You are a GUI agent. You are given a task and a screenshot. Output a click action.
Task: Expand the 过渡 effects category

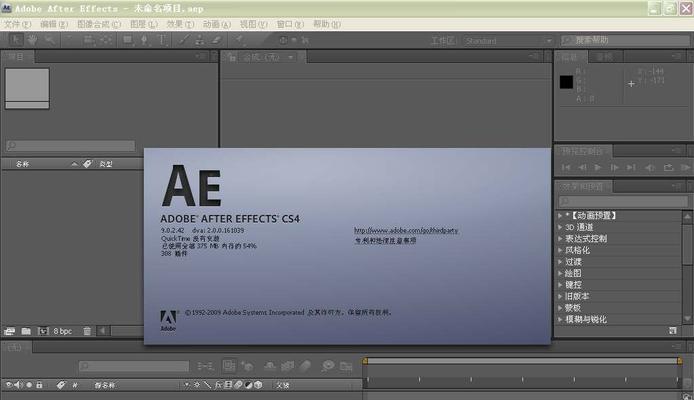click(x=560, y=262)
